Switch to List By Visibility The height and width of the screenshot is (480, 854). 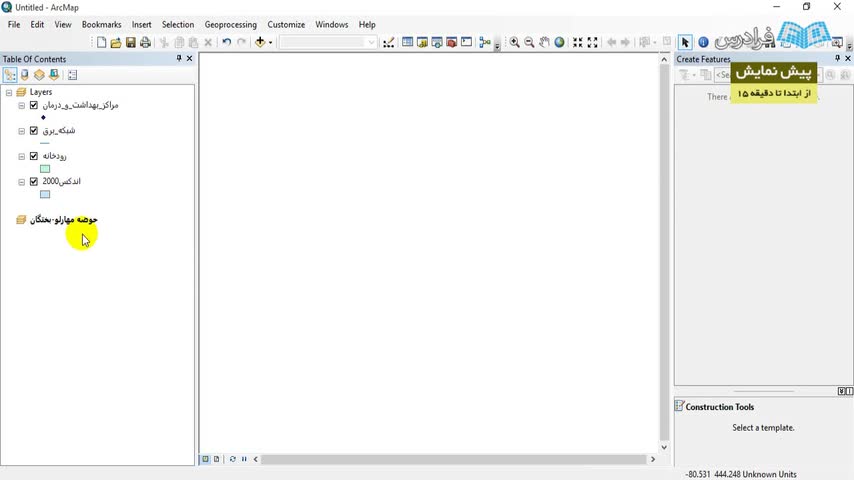coord(39,75)
